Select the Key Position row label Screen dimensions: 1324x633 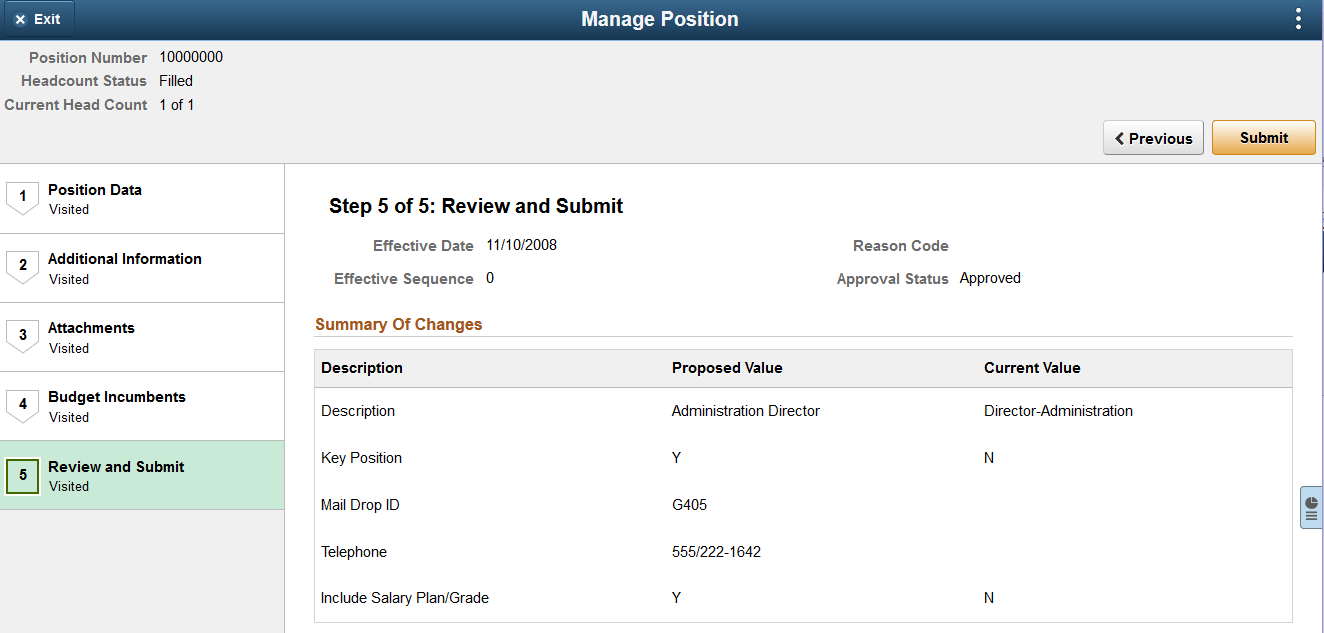(361, 458)
